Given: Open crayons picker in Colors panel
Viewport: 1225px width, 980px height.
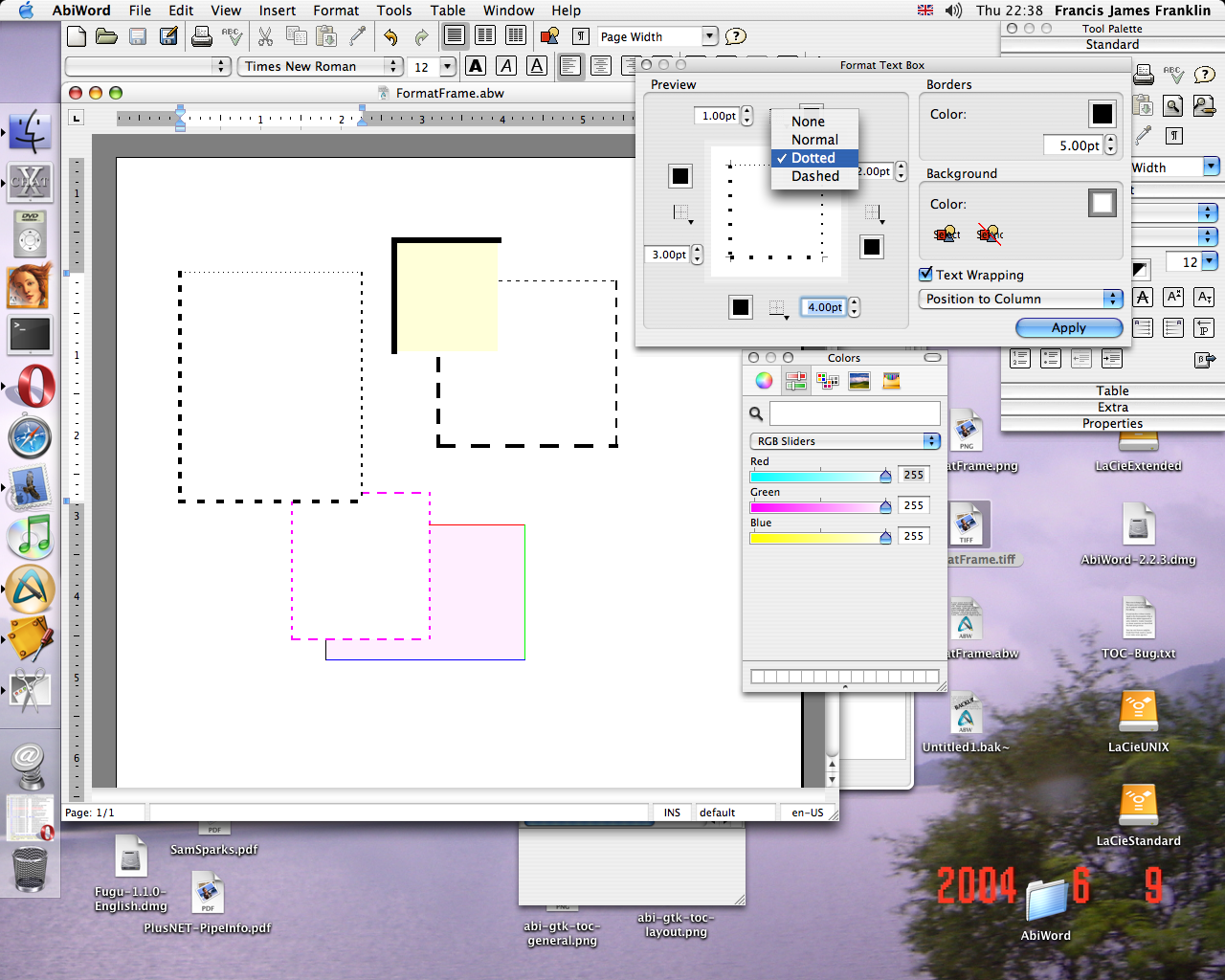Looking at the screenshot, I should tap(891, 381).
